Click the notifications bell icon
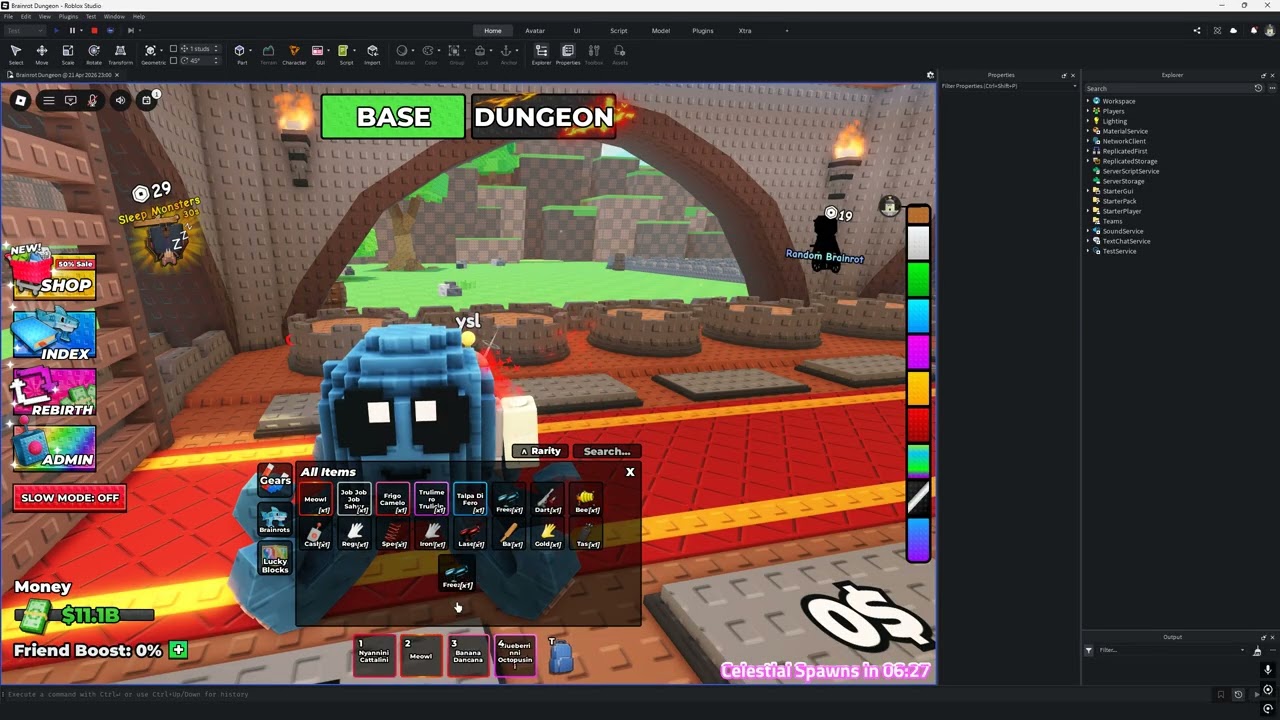The height and width of the screenshot is (720, 1280). point(1254,31)
